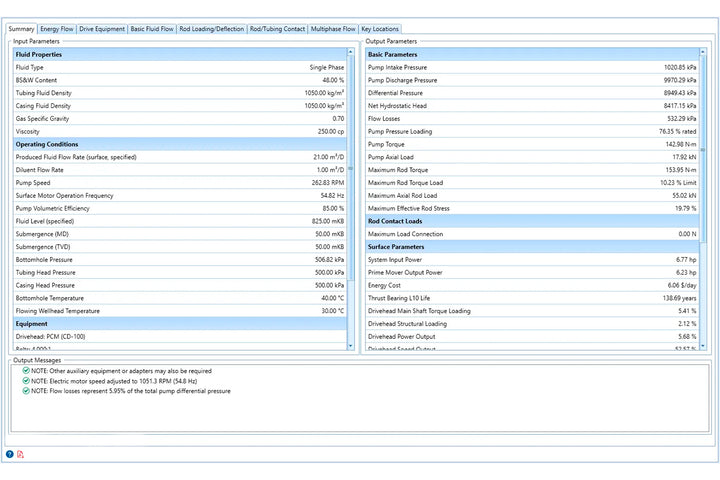This screenshot has height=480, width=720.
Task: Open the Drive Equipment tab
Action: (x=102, y=29)
